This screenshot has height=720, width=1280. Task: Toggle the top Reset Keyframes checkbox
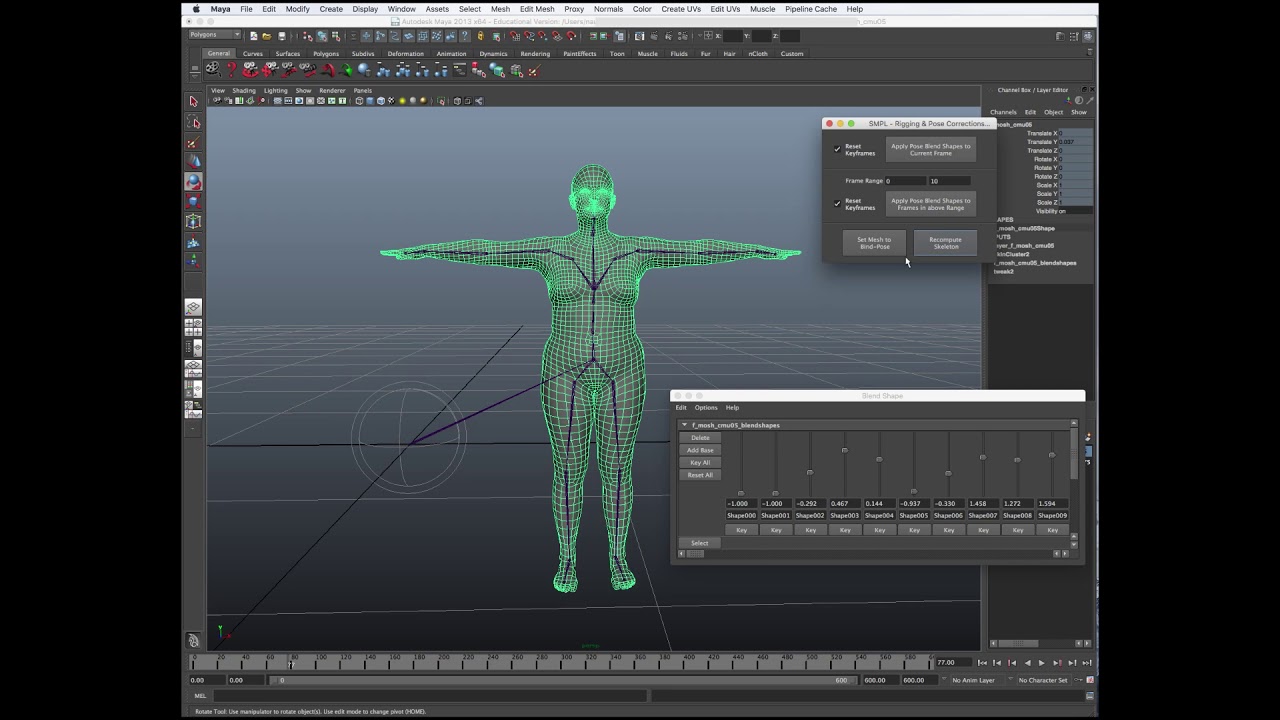click(x=838, y=149)
